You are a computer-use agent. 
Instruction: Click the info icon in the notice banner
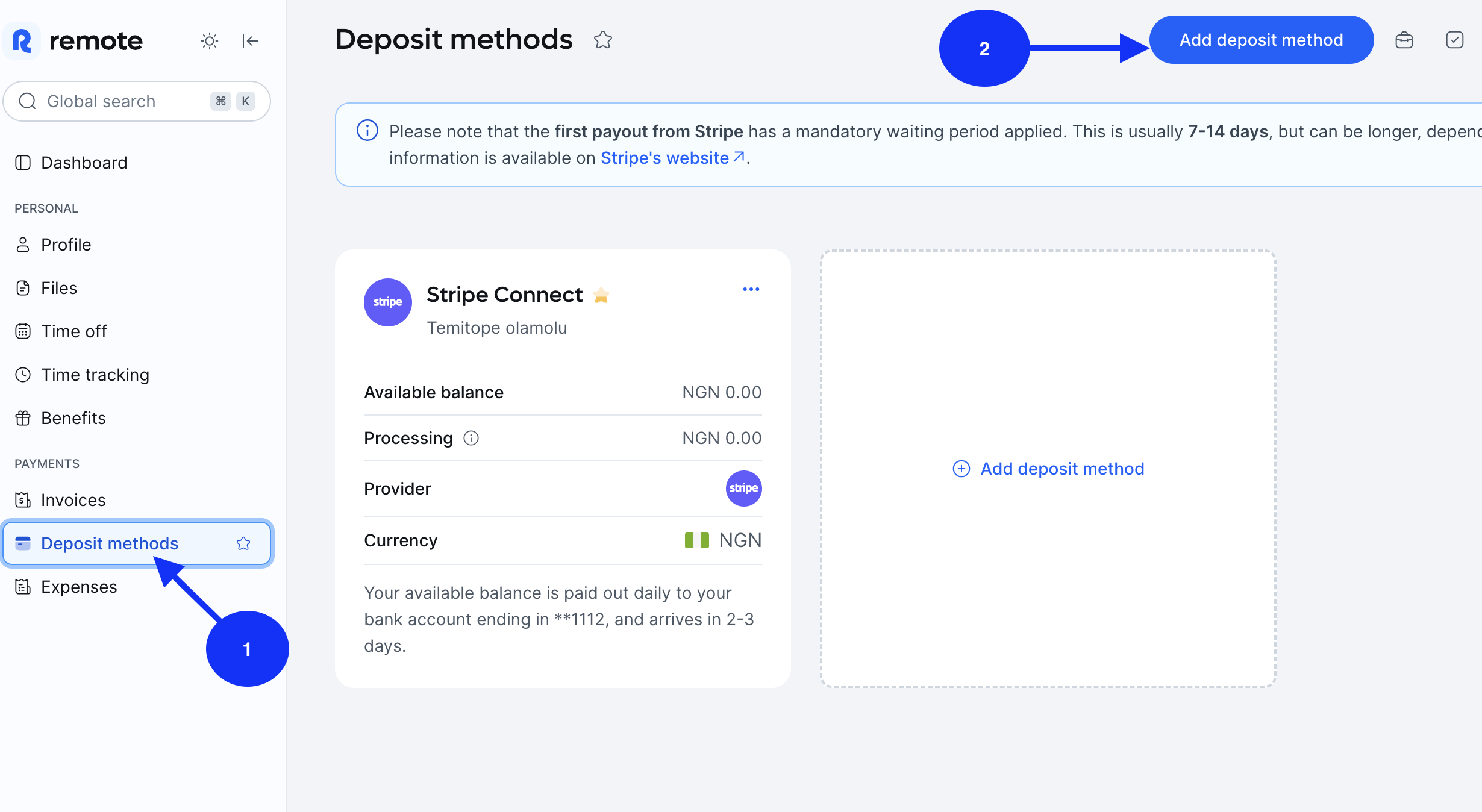coord(367,130)
